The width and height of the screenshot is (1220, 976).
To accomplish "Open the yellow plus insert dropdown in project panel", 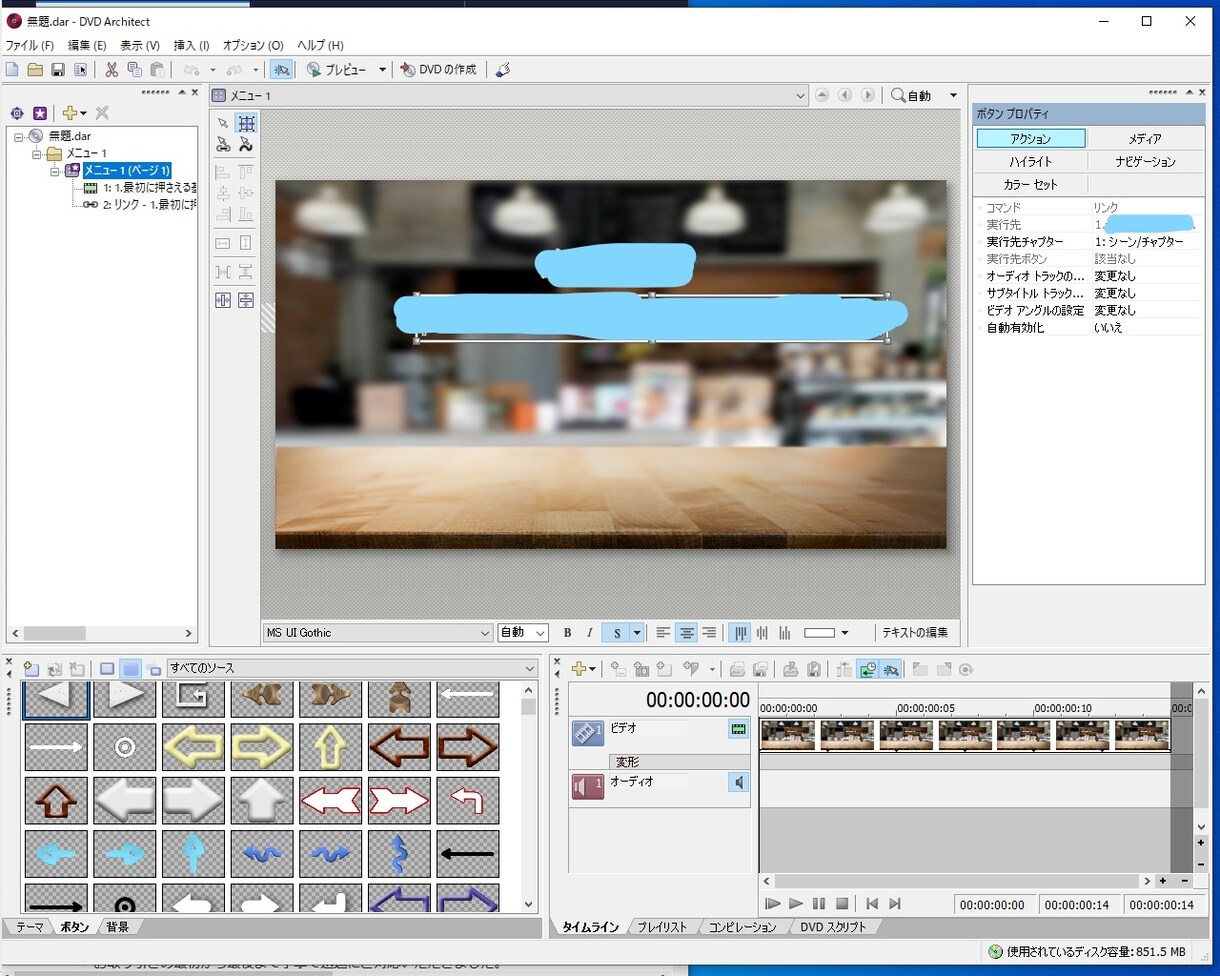I will pos(74,113).
